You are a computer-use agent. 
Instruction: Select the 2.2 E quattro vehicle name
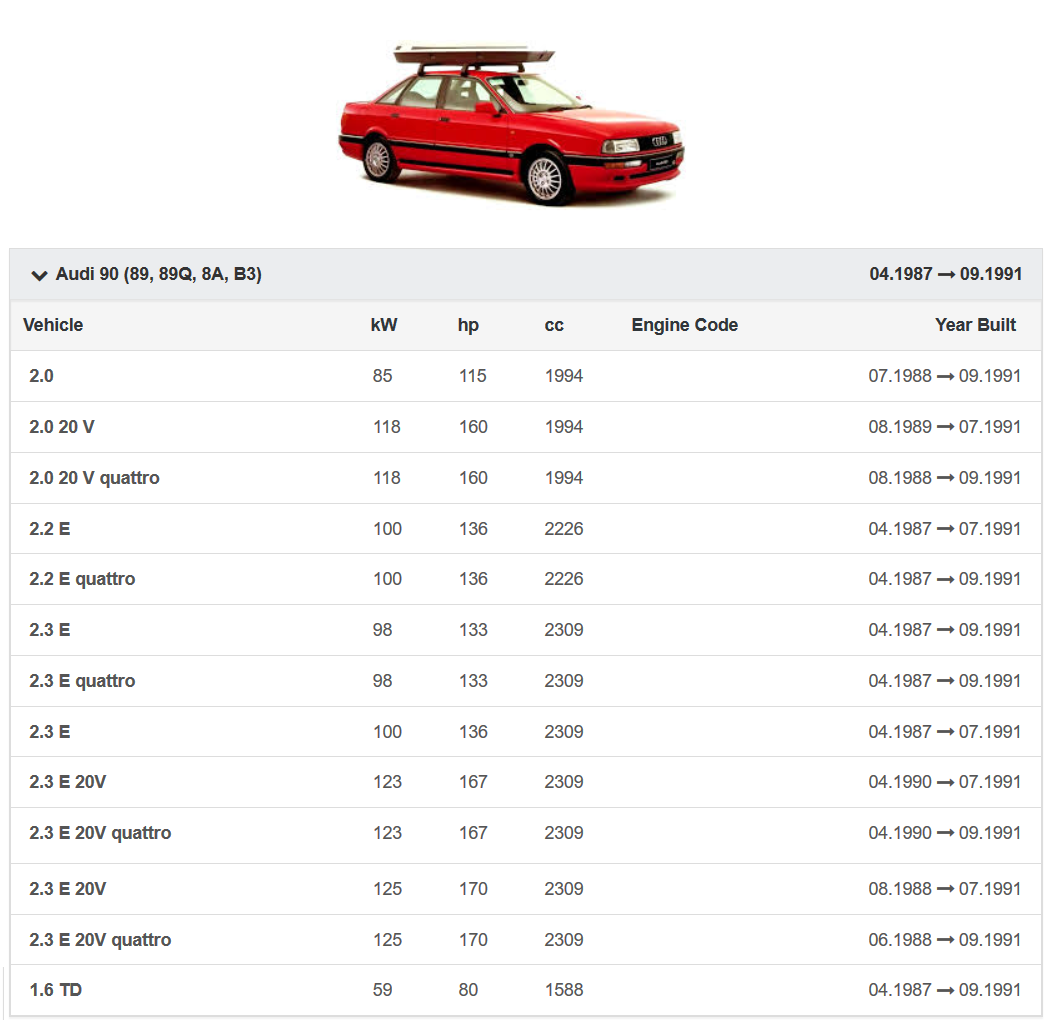[82, 579]
